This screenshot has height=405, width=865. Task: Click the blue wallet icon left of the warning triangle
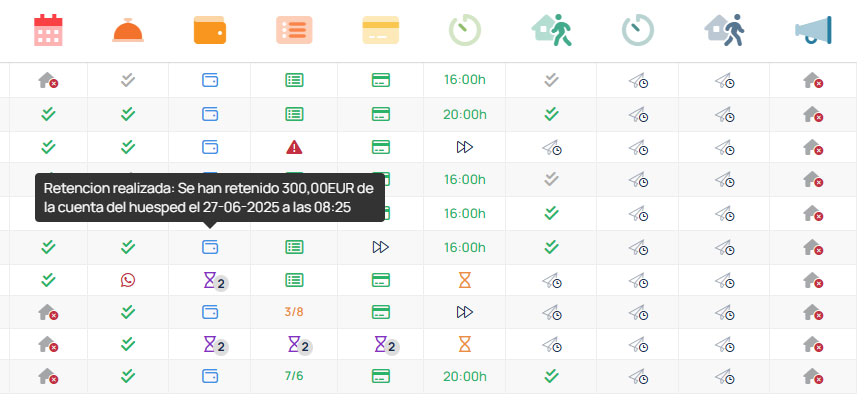[x=210, y=147]
